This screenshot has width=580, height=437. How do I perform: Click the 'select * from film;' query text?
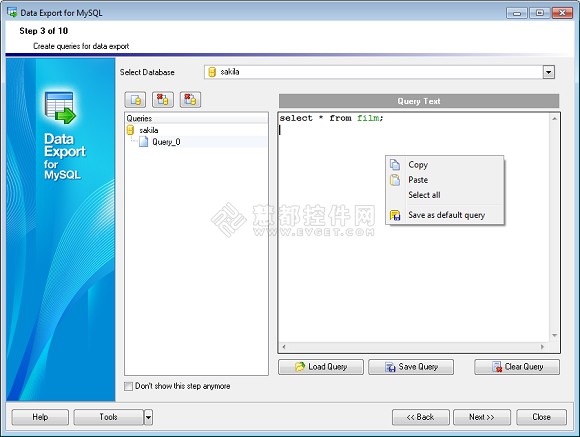pyautogui.click(x=331, y=118)
